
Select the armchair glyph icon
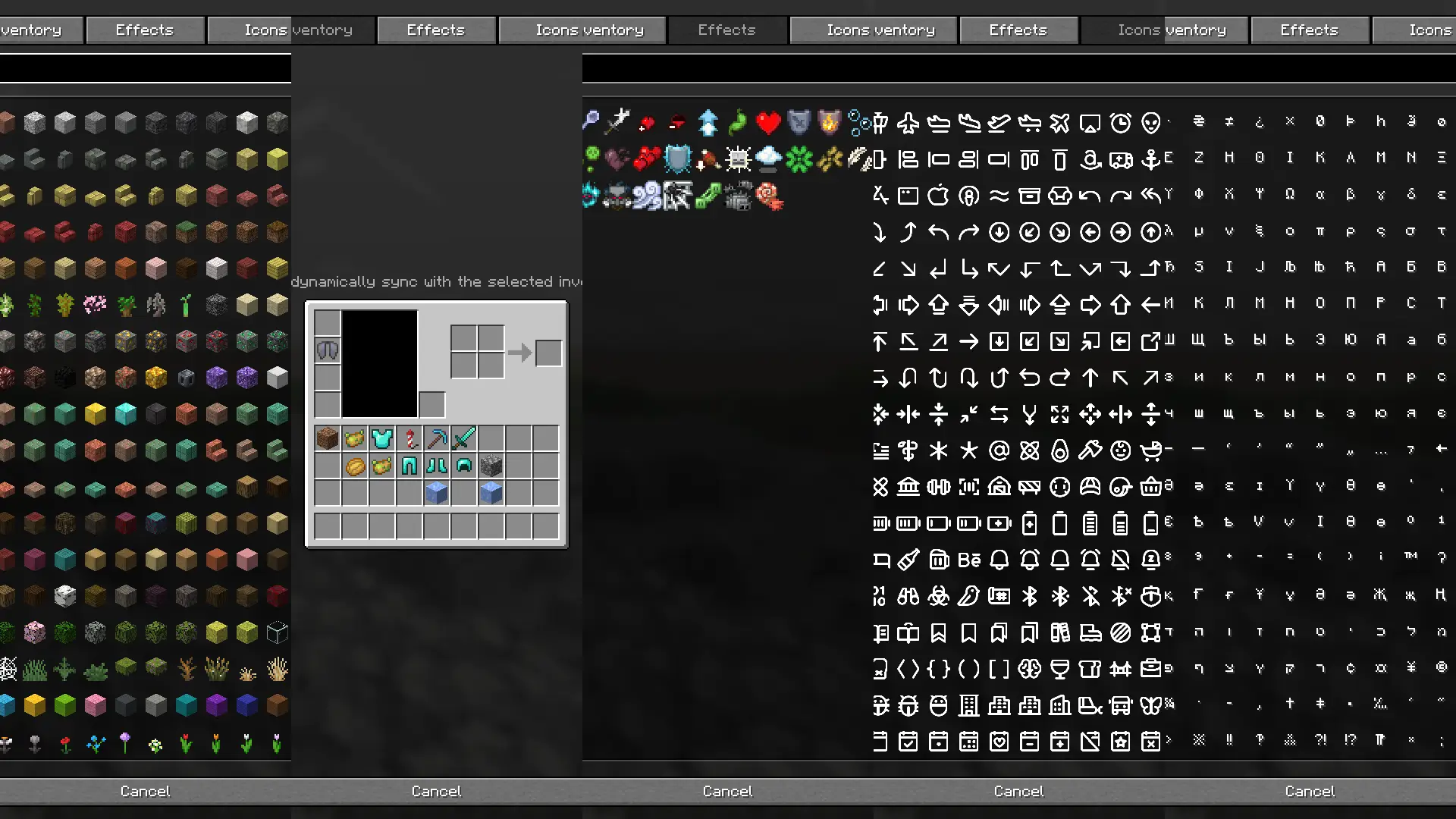click(1059, 195)
